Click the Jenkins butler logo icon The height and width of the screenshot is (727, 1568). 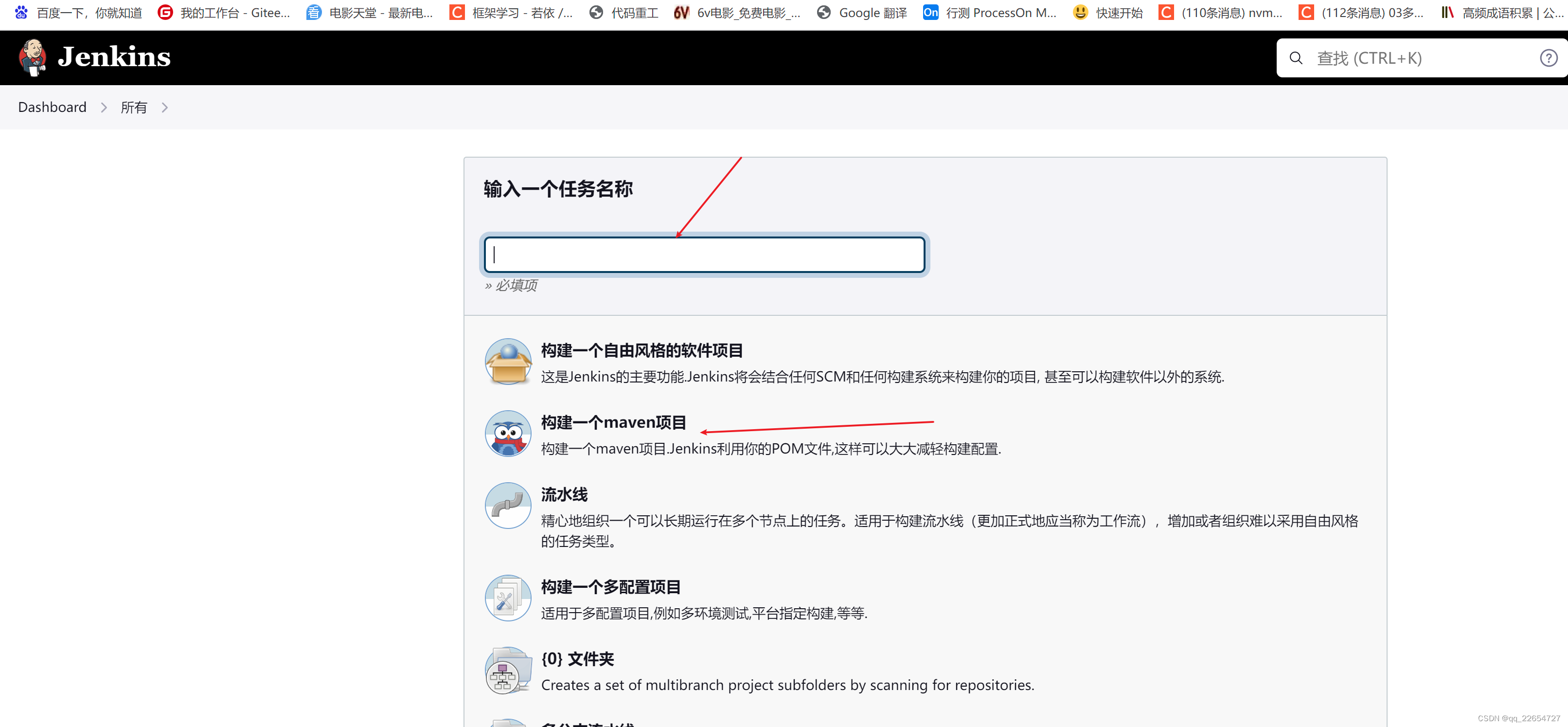click(32, 58)
